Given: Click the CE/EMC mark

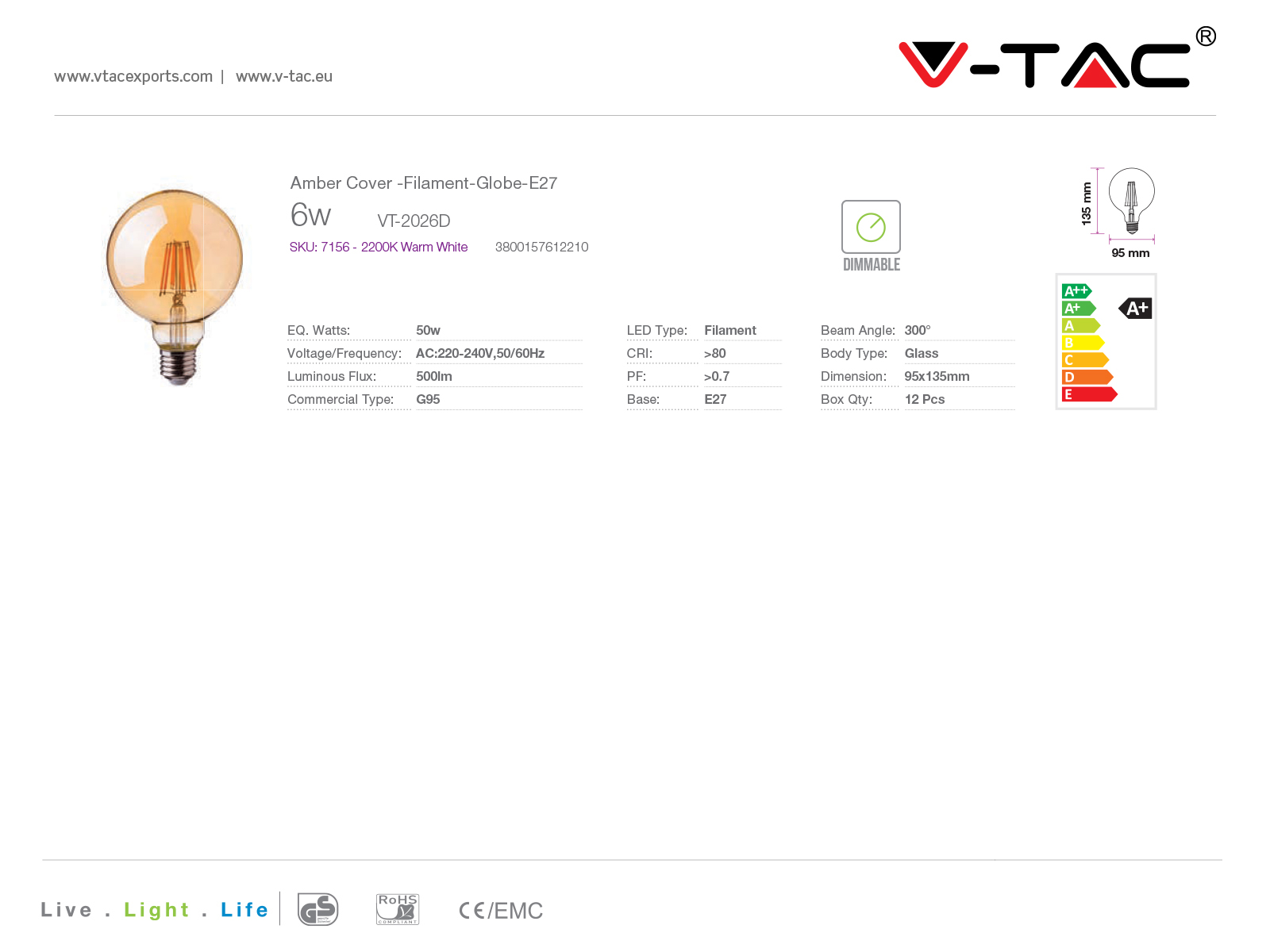Looking at the screenshot, I should [501, 911].
